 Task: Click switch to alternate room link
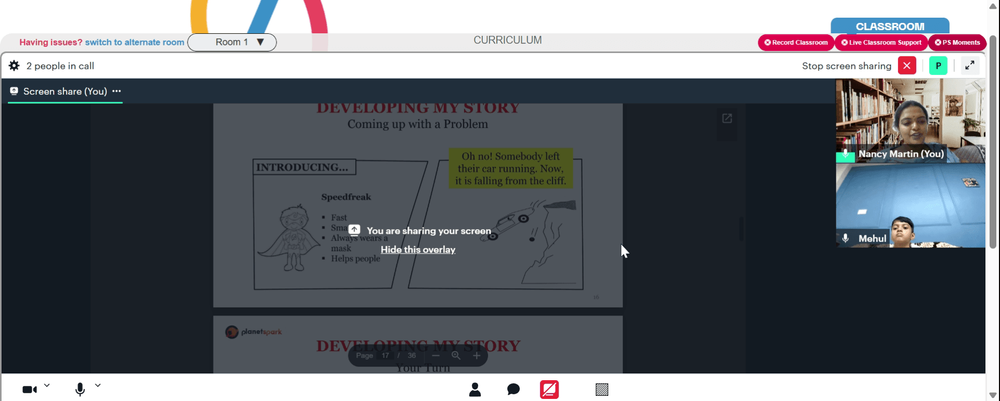click(135, 42)
